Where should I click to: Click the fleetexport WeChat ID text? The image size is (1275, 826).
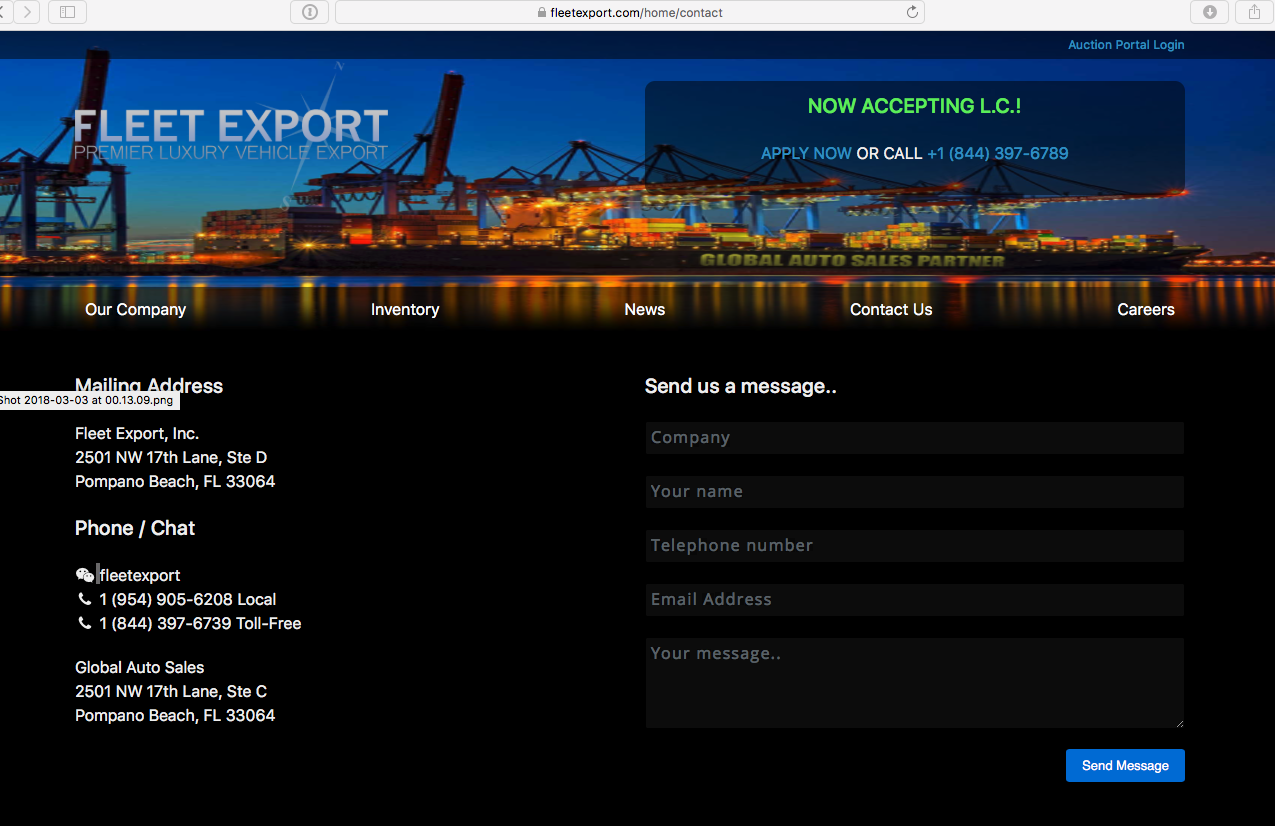(x=140, y=576)
